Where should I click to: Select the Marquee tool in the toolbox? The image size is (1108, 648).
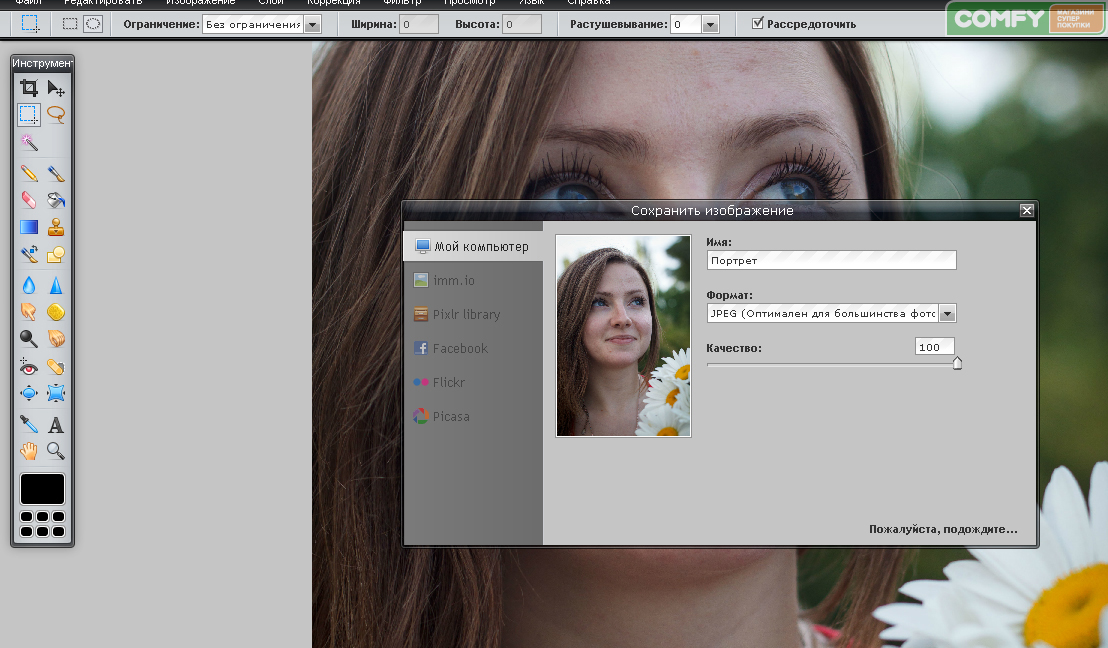click(29, 114)
